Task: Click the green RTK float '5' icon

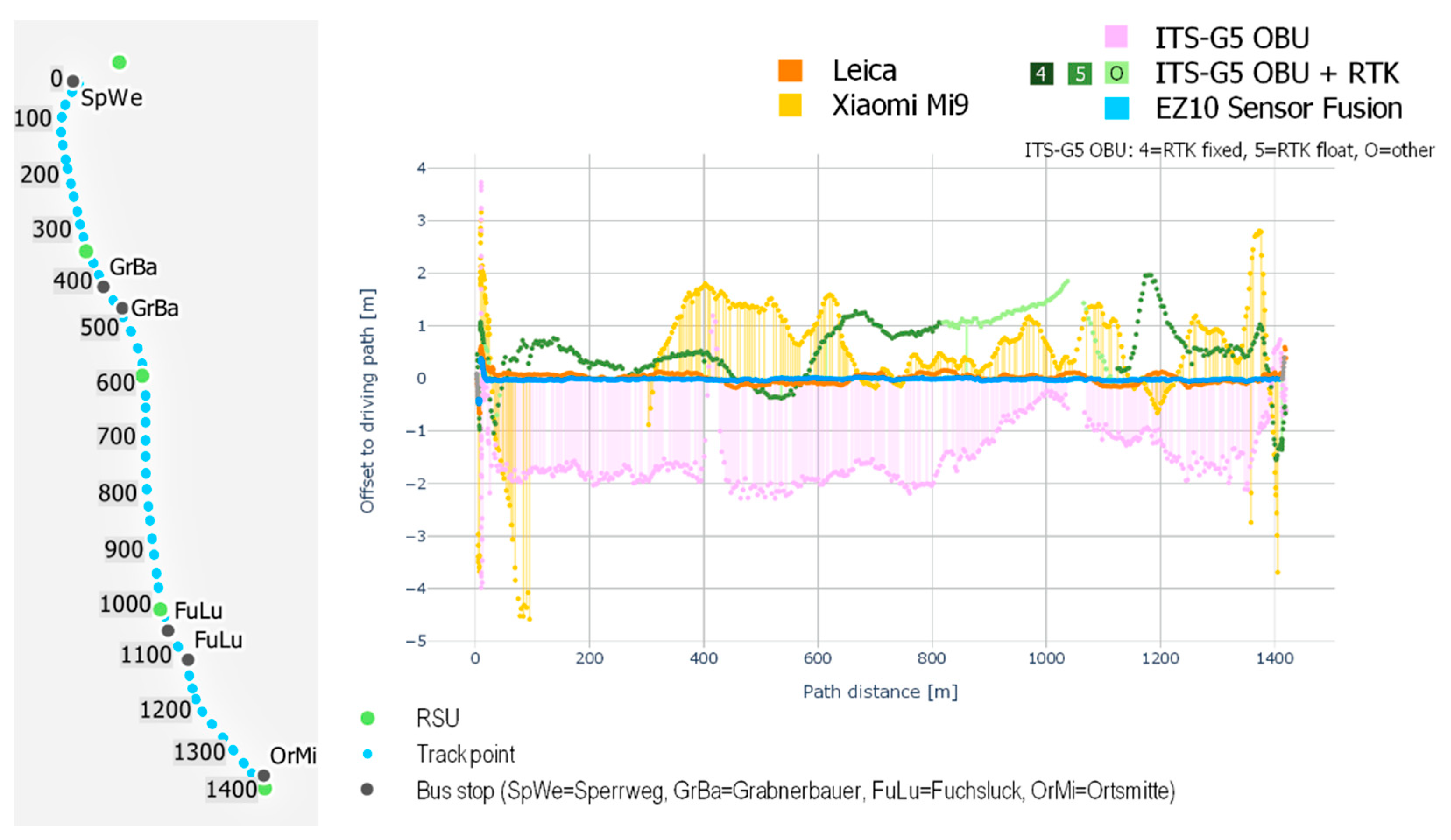Action: coord(1079,74)
